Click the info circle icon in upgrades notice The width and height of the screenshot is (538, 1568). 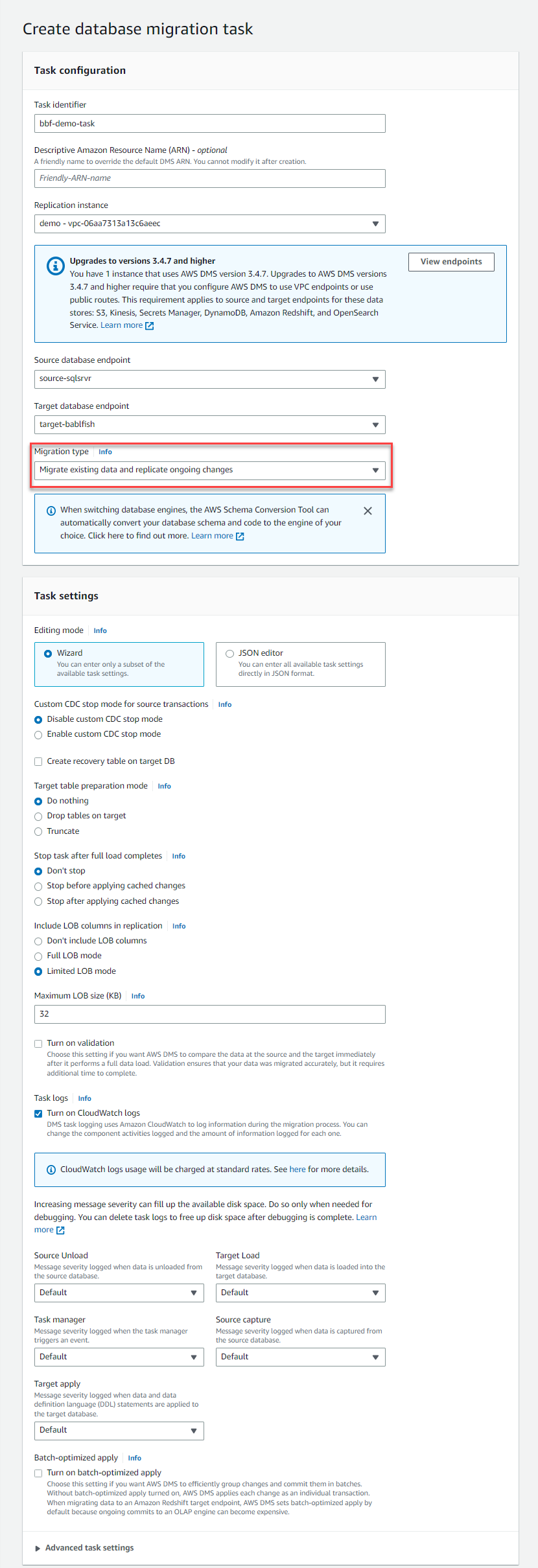(55, 266)
